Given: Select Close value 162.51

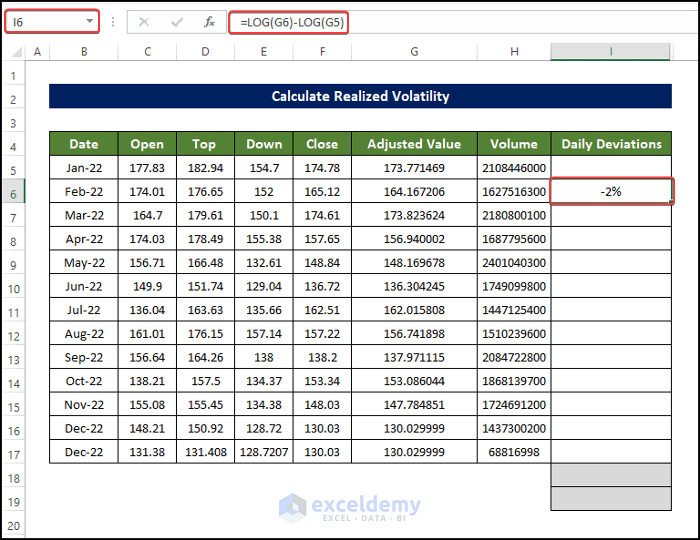Looking at the screenshot, I should 322,310.
